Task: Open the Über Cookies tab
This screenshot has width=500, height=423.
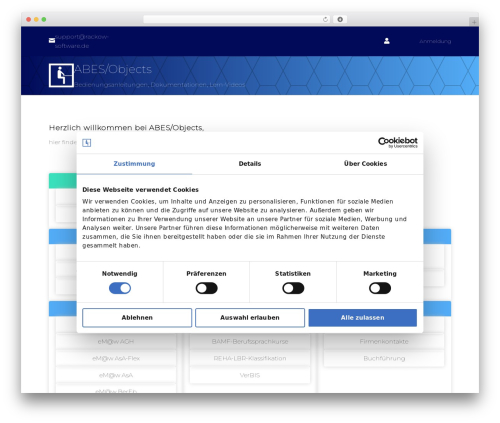Action: pyautogui.click(x=365, y=164)
